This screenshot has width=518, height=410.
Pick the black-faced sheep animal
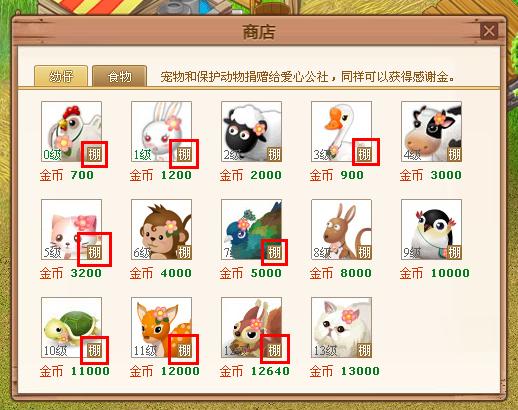pyautogui.click(x=251, y=132)
